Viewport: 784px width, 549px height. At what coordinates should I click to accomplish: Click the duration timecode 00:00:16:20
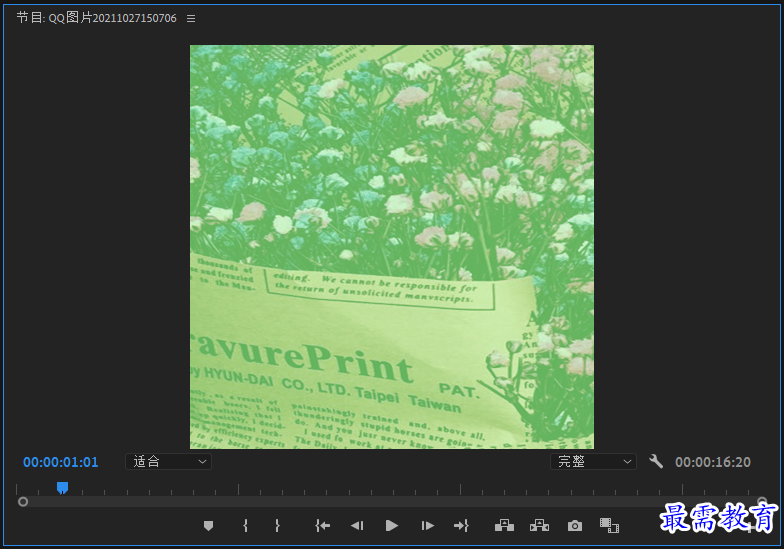point(713,462)
